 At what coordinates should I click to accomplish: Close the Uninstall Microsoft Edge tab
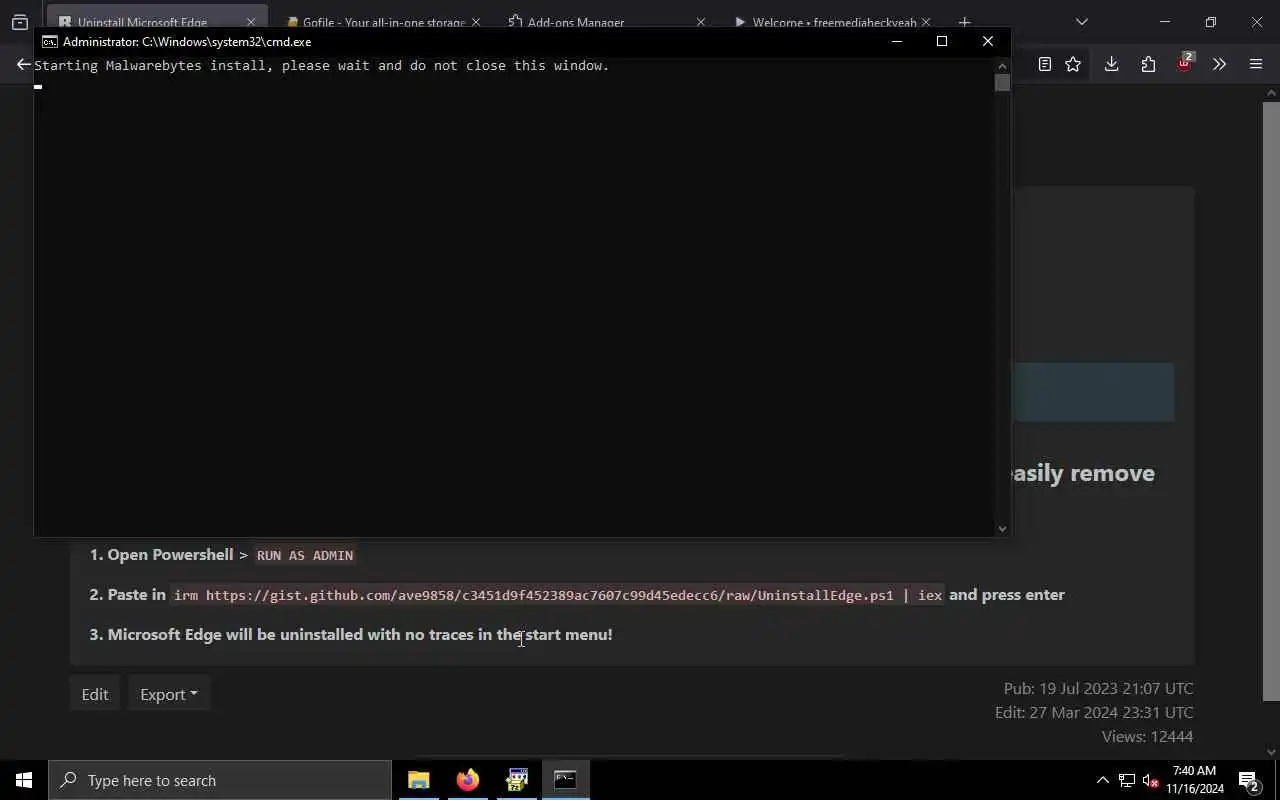tap(251, 22)
